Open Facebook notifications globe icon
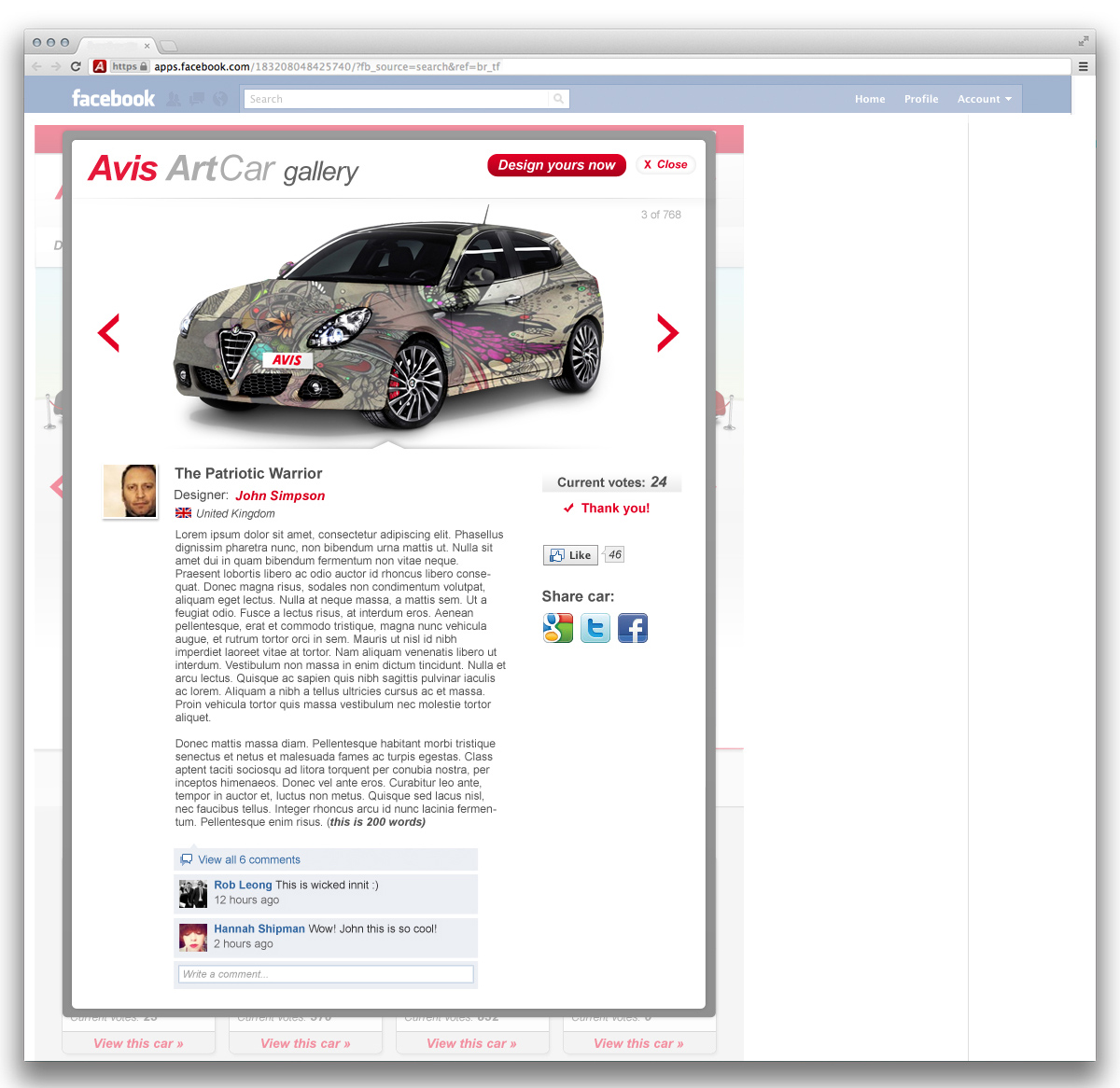The height and width of the screenshot is (1088, 1120). 220,99
